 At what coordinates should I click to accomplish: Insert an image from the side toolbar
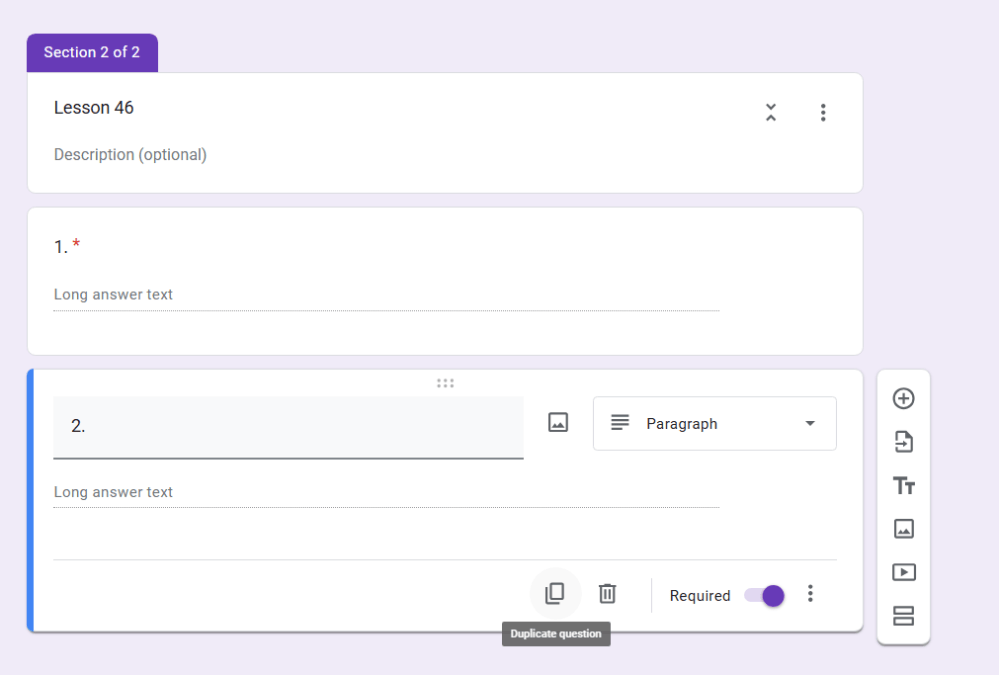[x=903, y=529]
